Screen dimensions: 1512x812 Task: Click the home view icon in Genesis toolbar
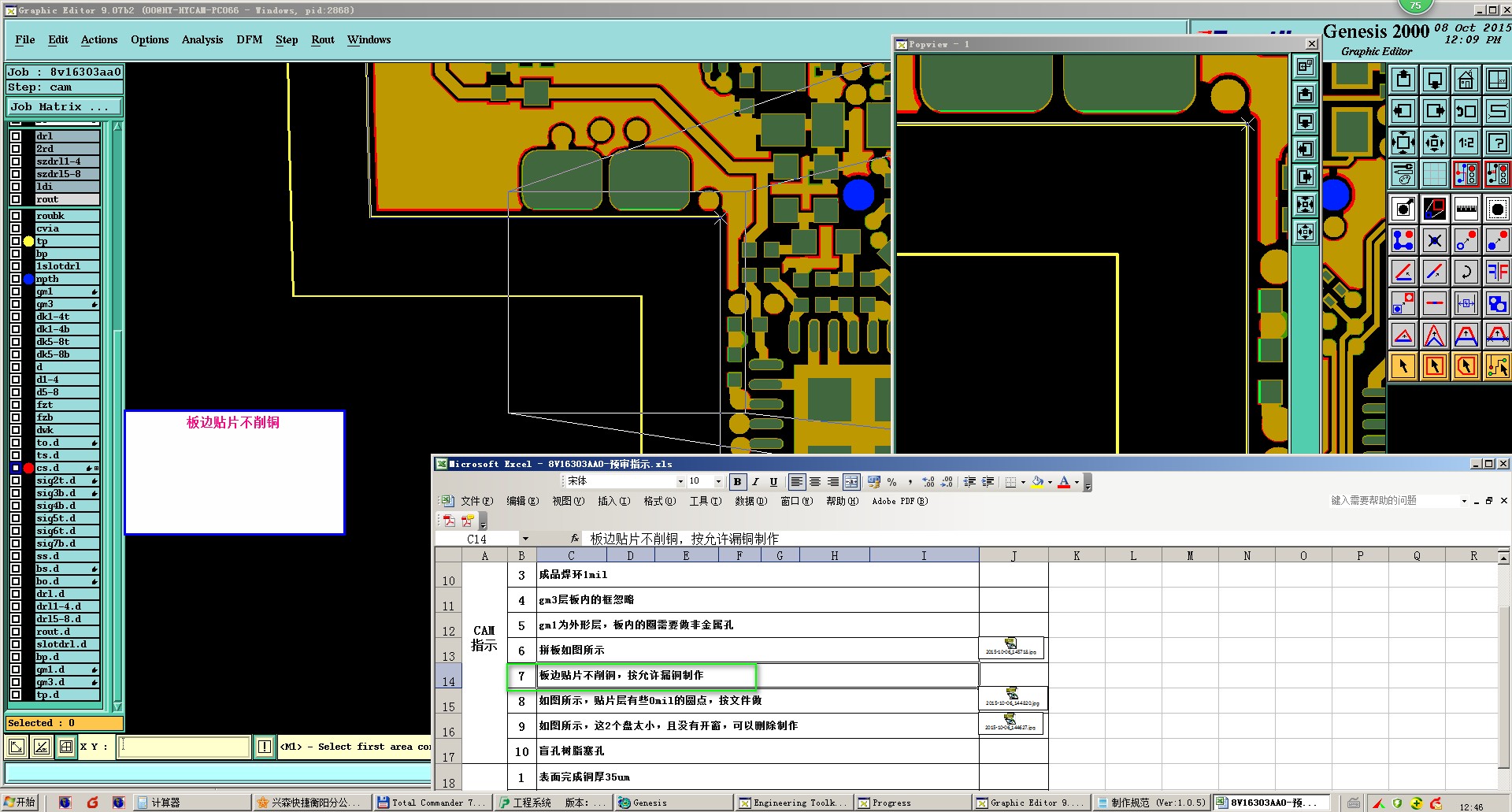click(1466, 80)
